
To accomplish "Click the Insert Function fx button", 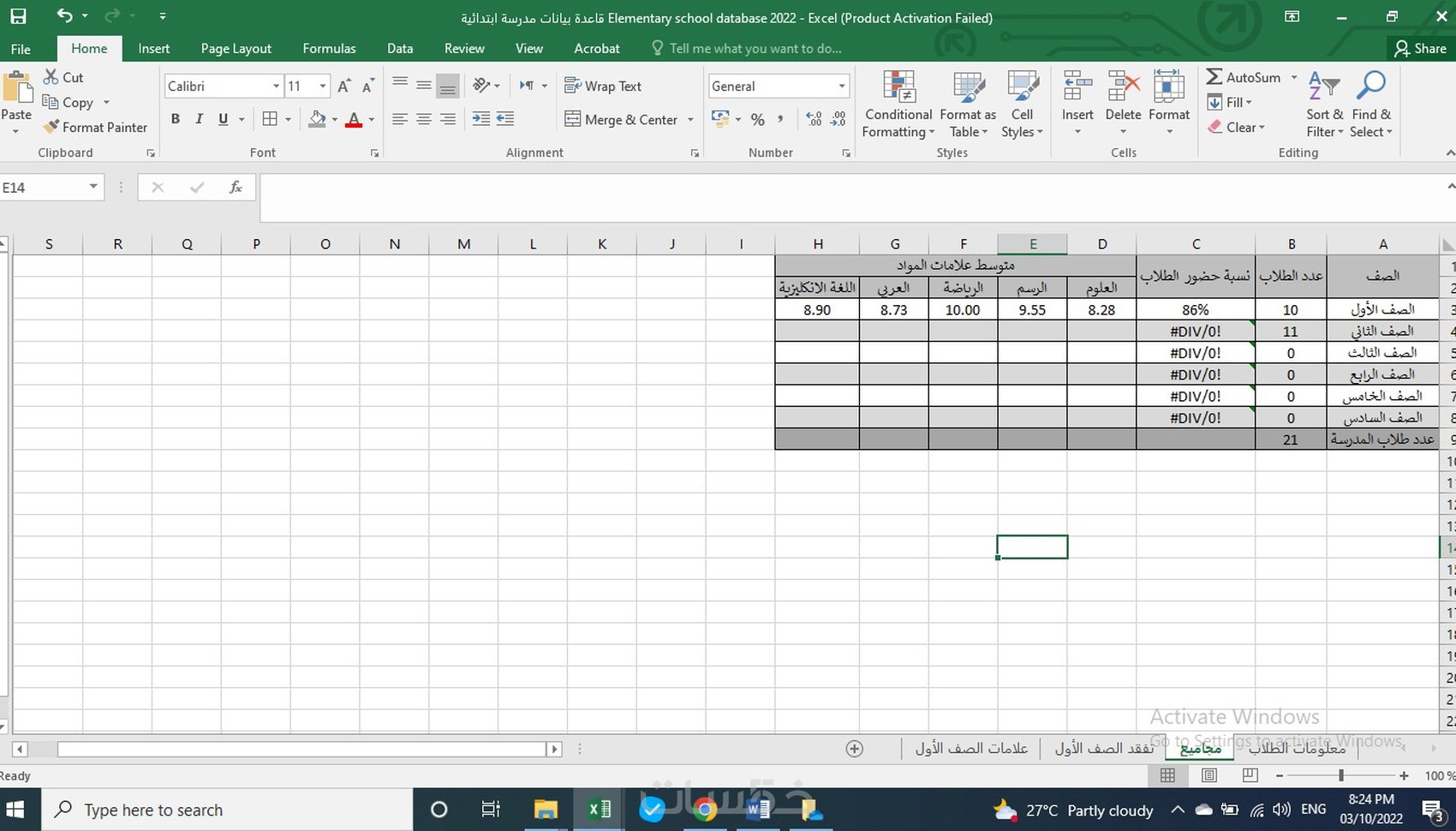I will pos(236,187).
